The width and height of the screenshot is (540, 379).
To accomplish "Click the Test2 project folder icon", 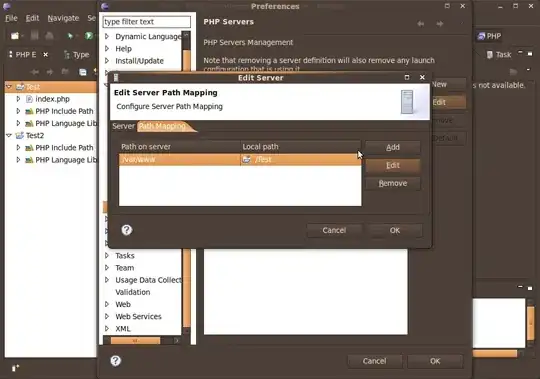I will point(20,135).
